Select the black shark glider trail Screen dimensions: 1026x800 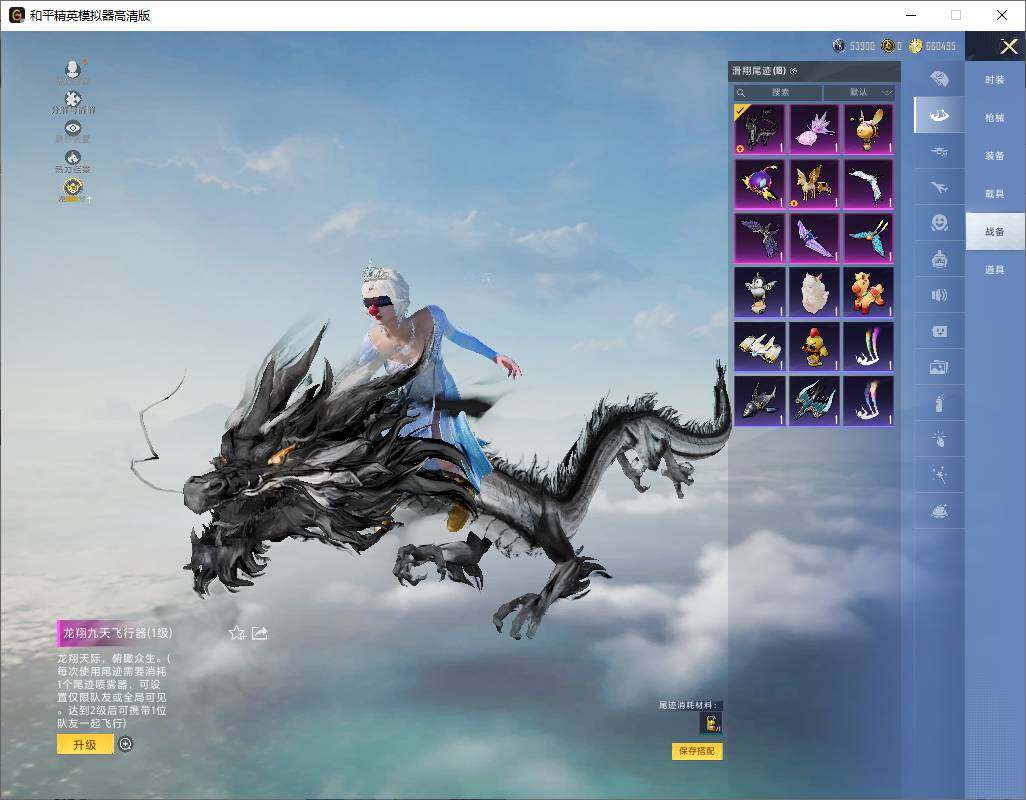point(759,401)
